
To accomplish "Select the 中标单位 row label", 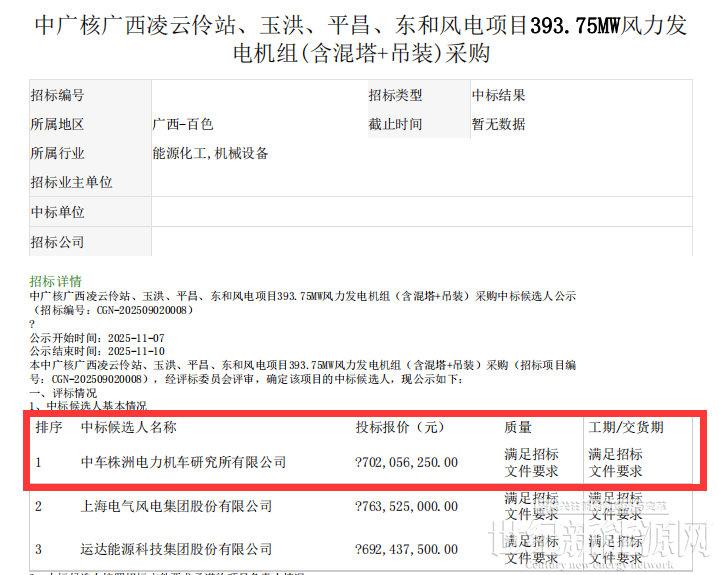I will [57, 213].
